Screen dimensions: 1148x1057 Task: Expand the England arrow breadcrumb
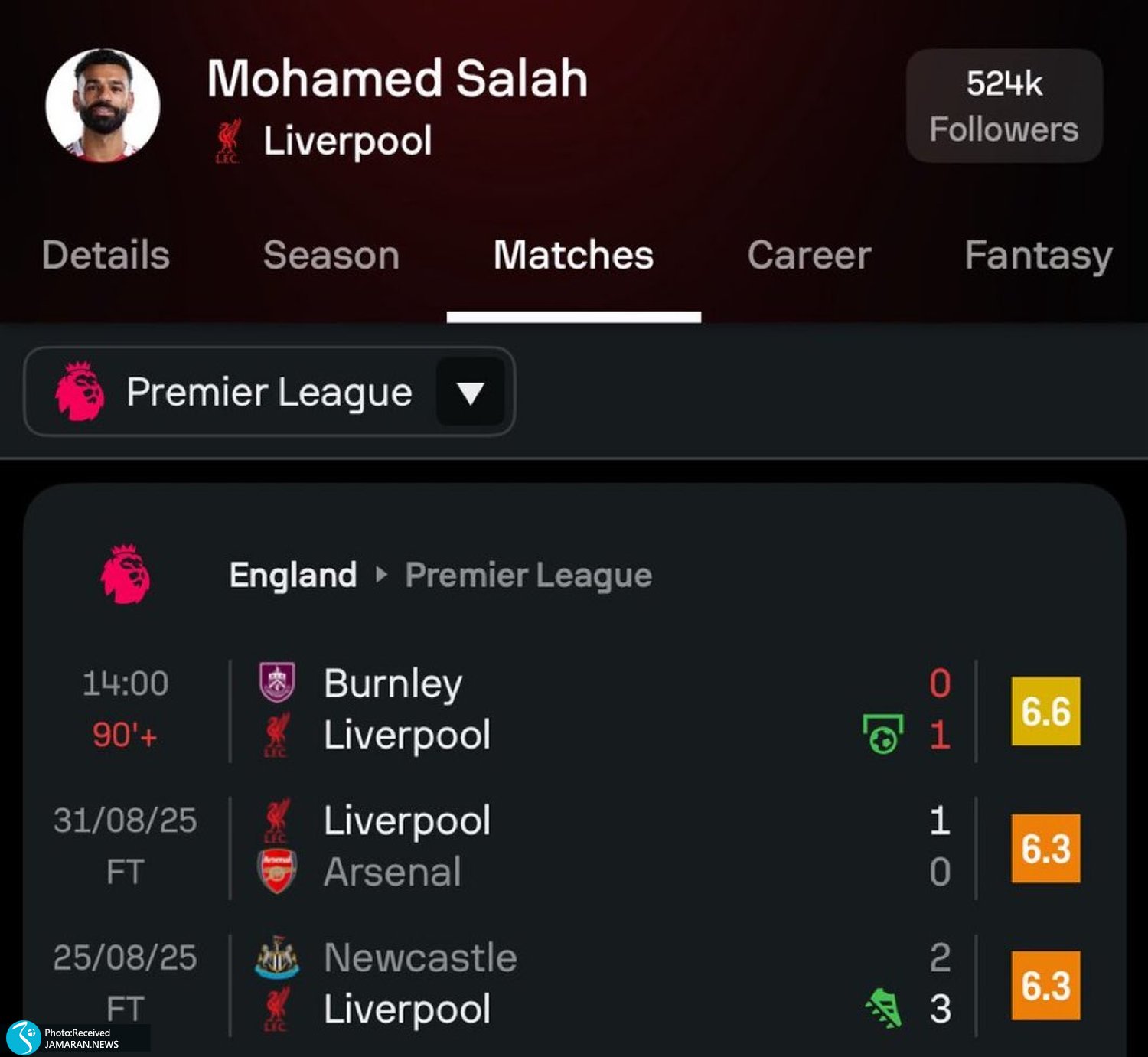click(381, 574)
